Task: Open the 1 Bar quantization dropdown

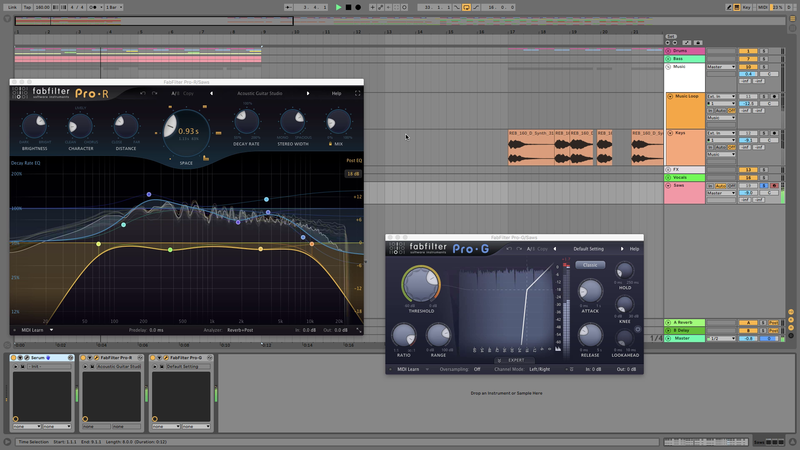Action: (114, 7)
